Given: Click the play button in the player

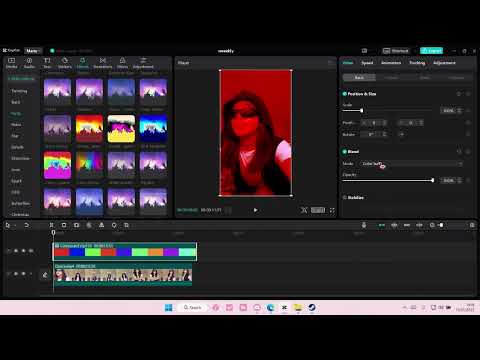Looking at the screenshot, I should pyautogui.click(x=255, y=210).
